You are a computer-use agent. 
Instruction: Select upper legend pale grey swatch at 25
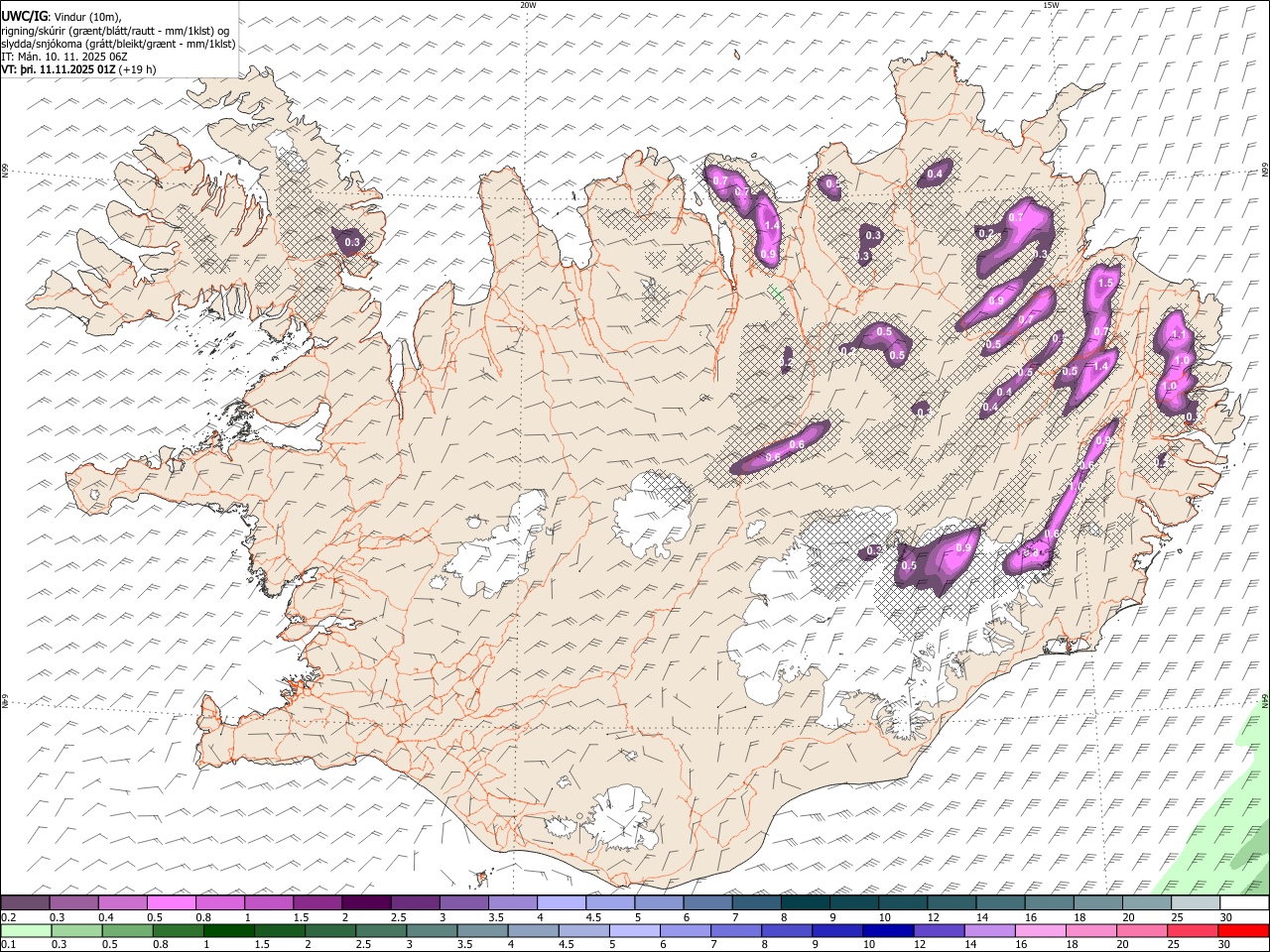[1196, 902]
